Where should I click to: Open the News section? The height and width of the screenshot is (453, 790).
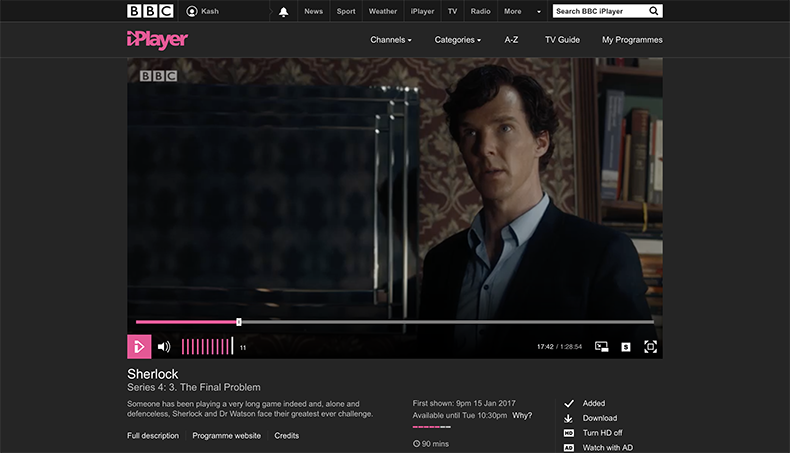[x=313, y=11]
